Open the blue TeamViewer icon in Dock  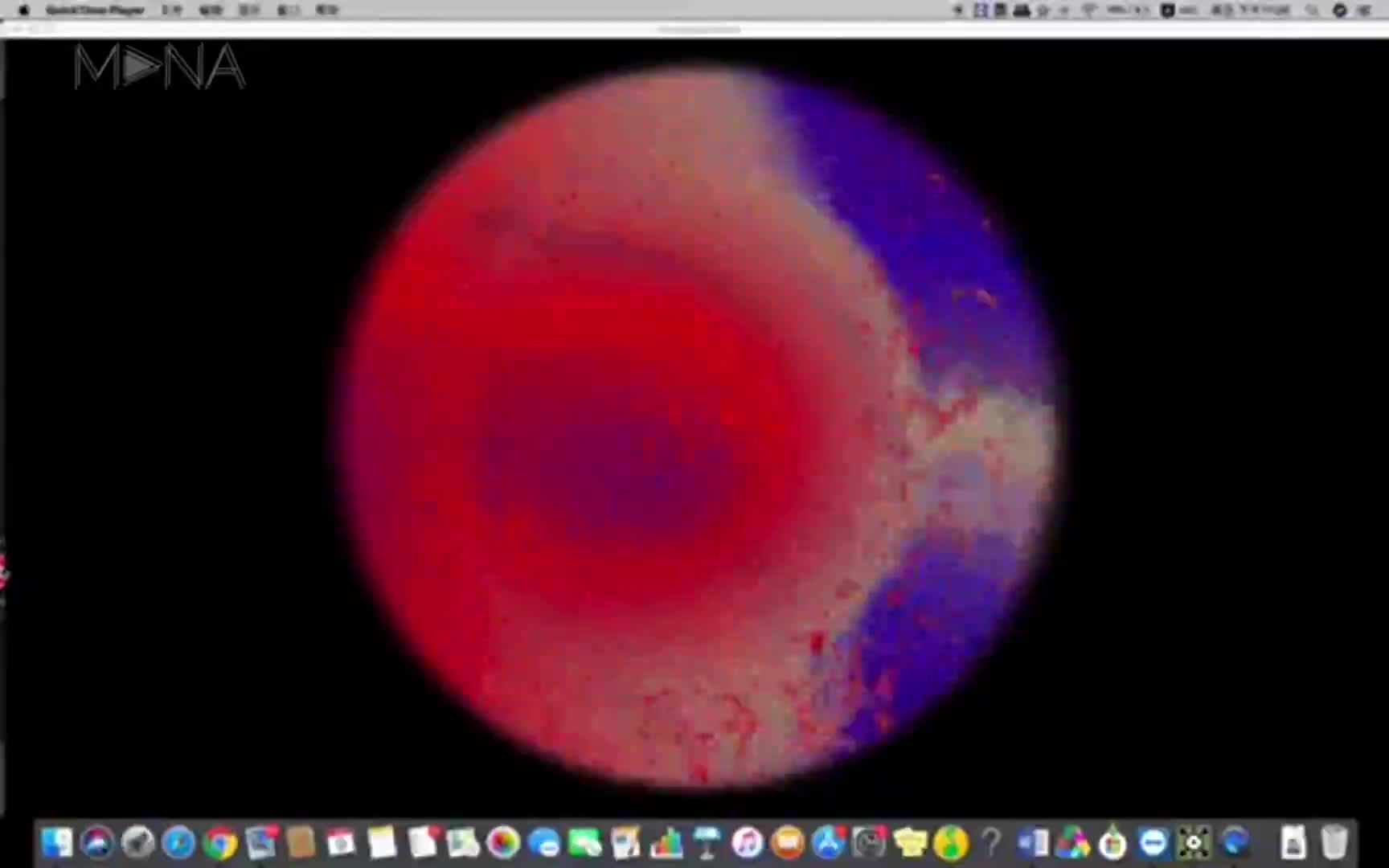(x=1153, y=843)
